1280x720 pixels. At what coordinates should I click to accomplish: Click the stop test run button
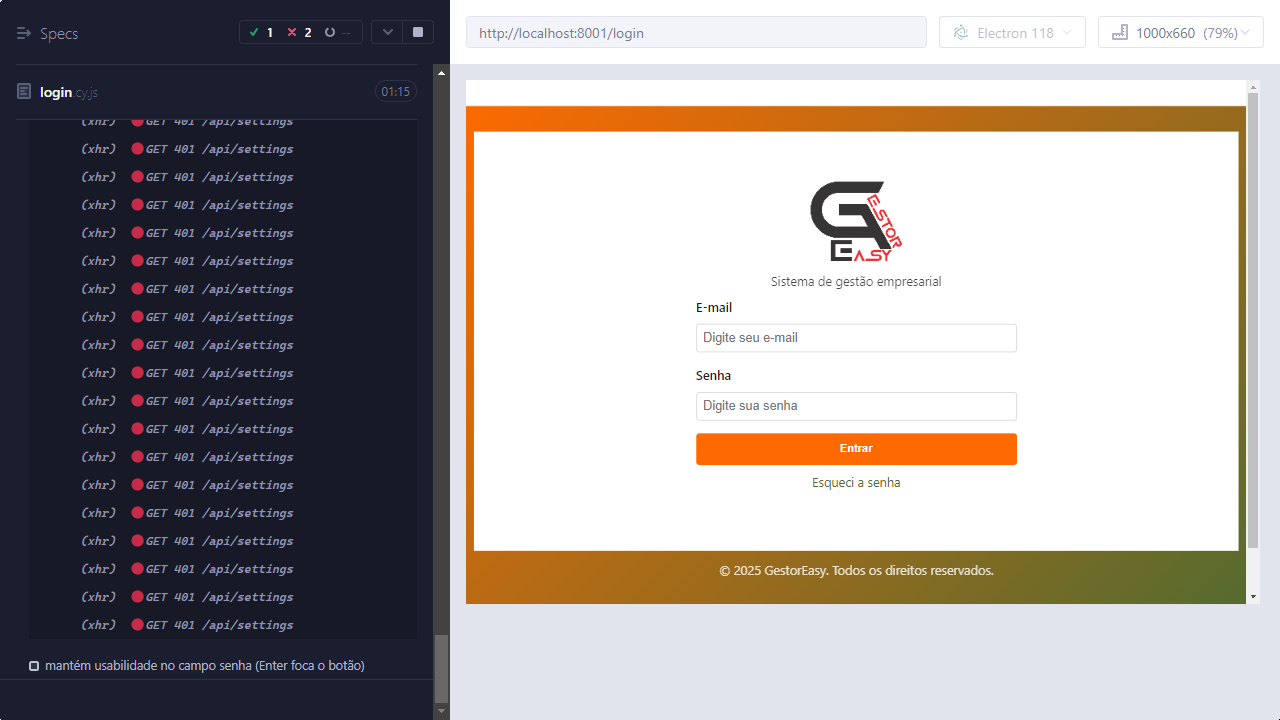pyautogui.click(x=418, y=32)
